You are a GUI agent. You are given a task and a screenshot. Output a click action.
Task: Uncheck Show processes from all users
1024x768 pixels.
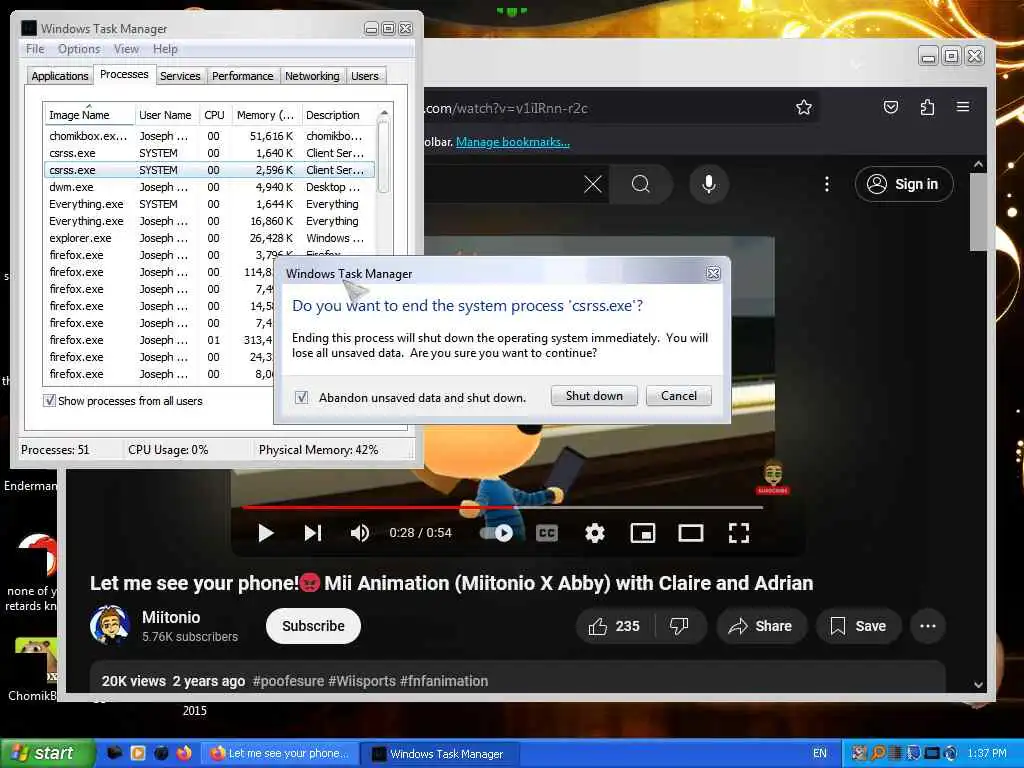pos(49,400)
